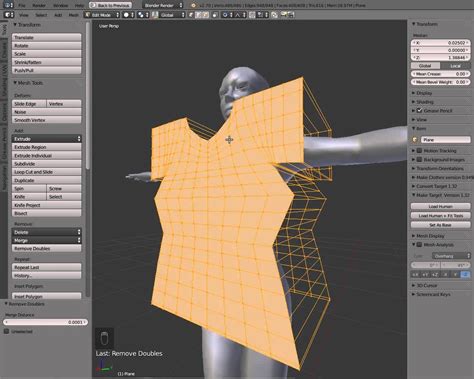Open the viewport Add menu

pyautogui.click(x=58, y=15)
